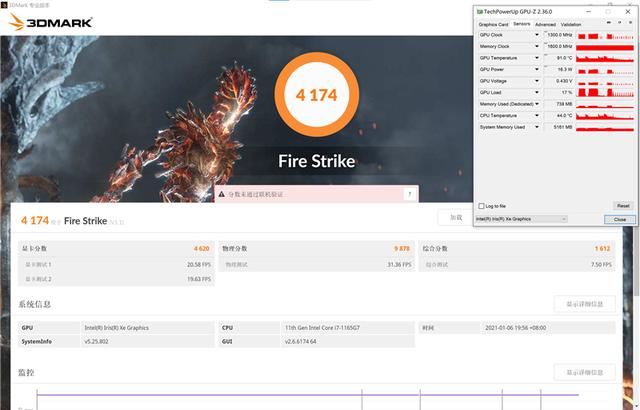Open the Intel Iris Xe Graphics device selector
Screen dimensions: 640x410
[521, 219]
